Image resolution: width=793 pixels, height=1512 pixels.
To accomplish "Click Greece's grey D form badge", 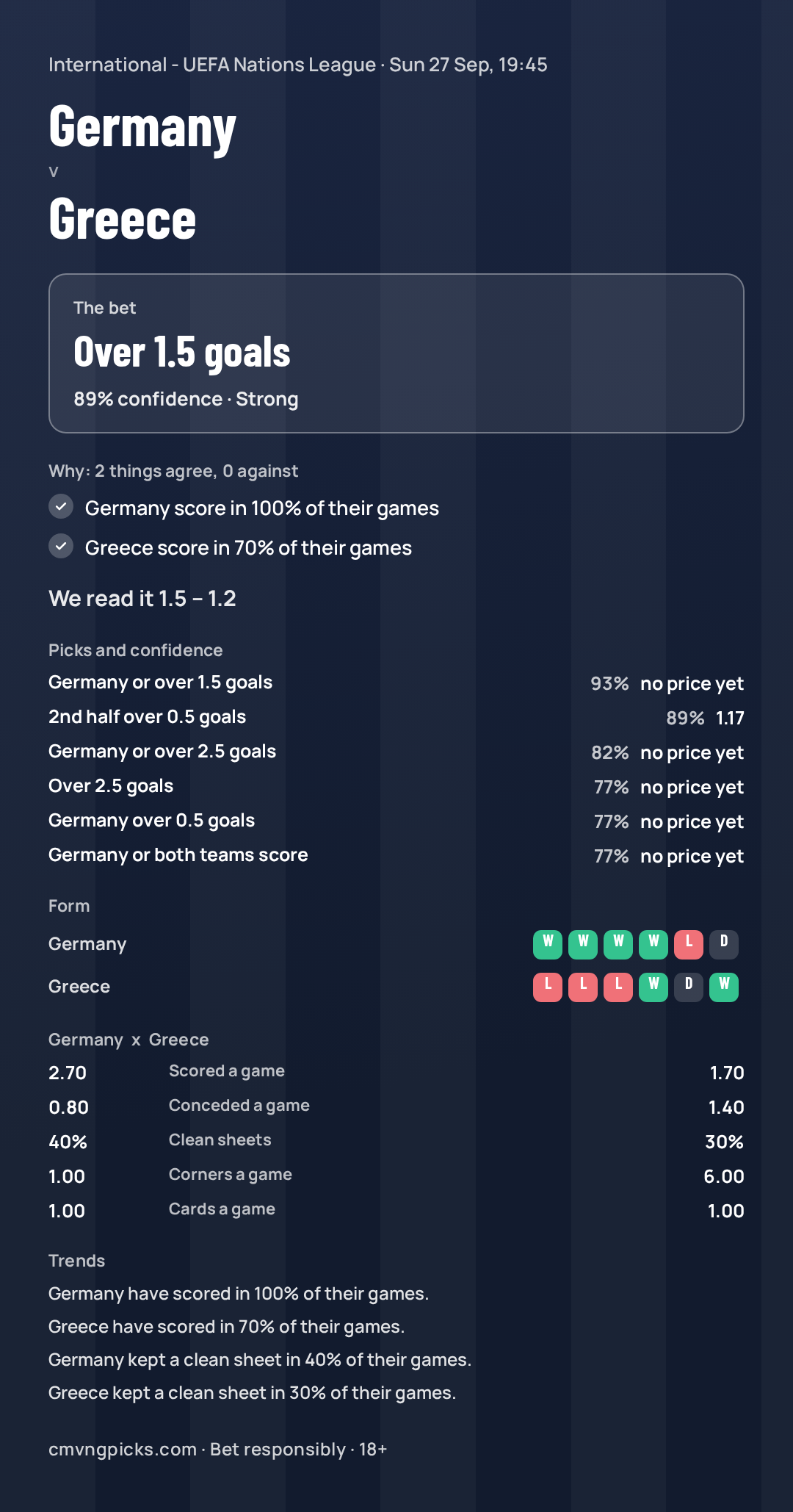I will tap(689, 987).
